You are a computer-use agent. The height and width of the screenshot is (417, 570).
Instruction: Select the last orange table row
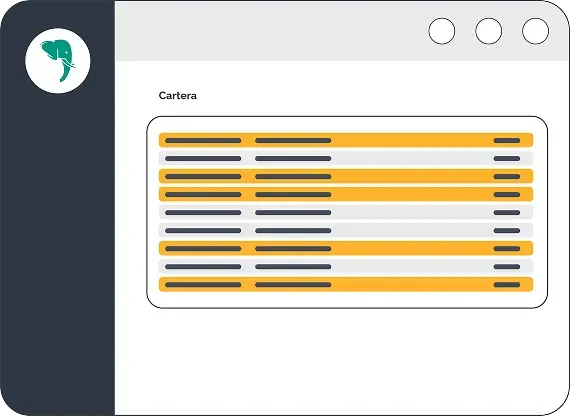point(346,285)
